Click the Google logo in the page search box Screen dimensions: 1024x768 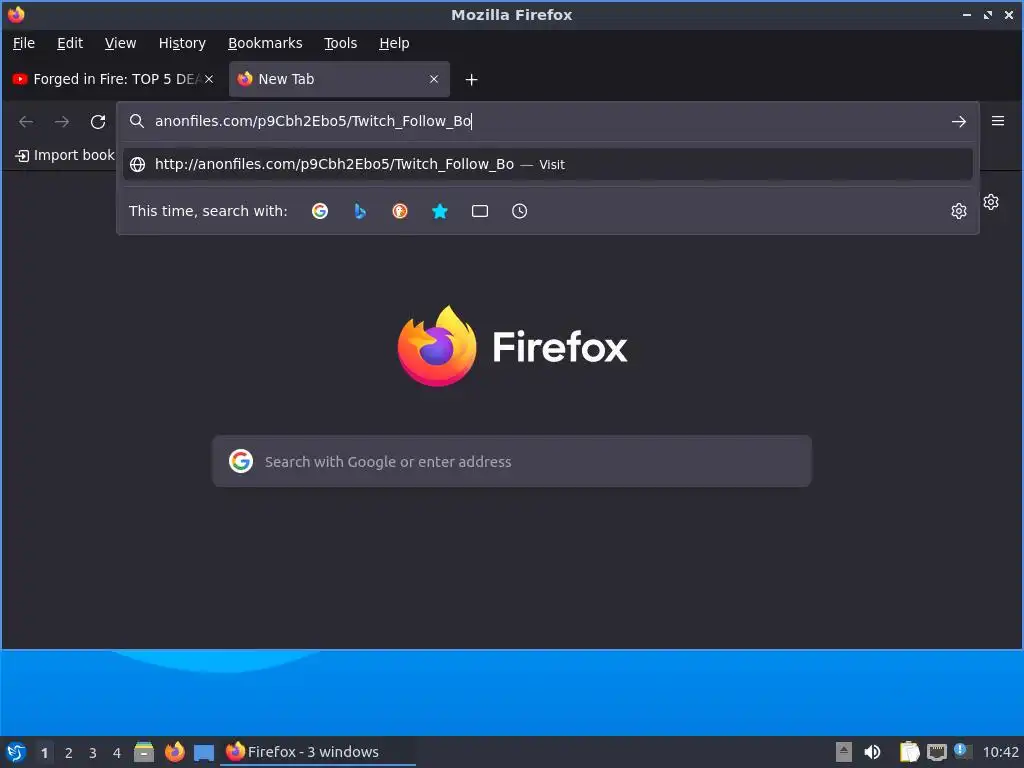point(241,461)
